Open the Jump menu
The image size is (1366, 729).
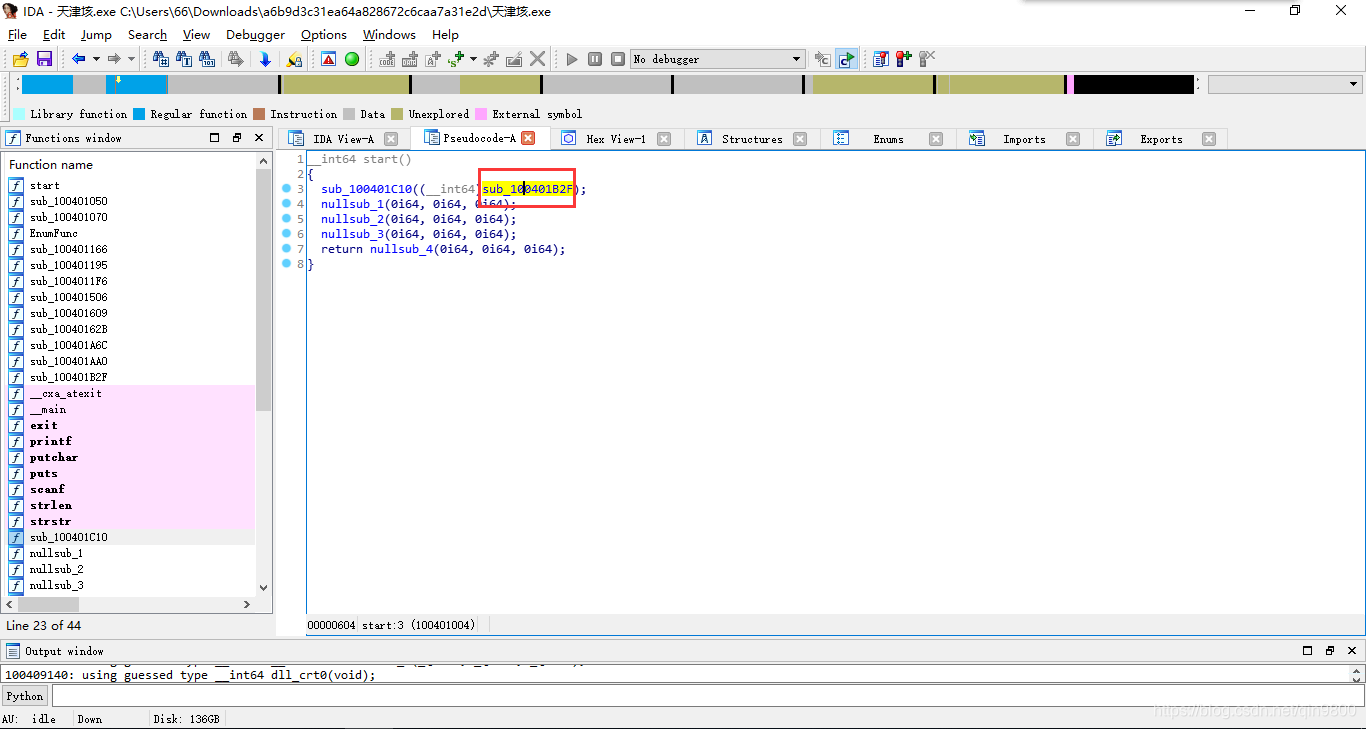(x=96, y=34)
